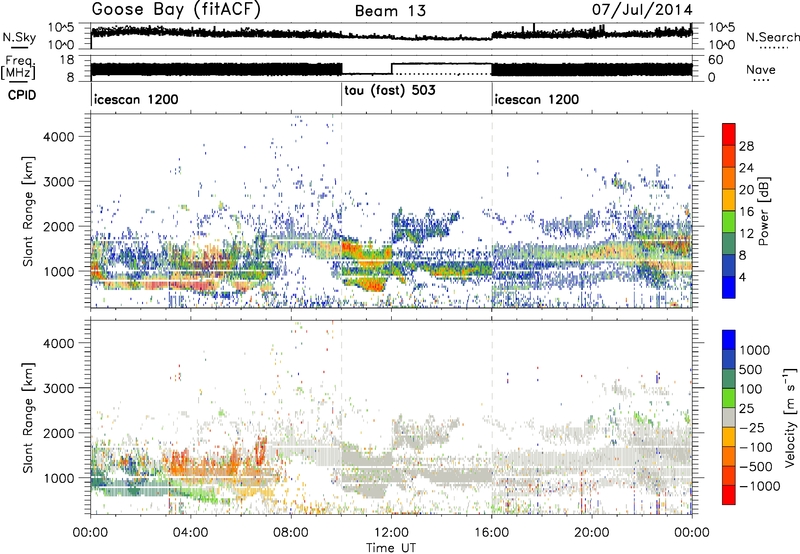Click the "18" frequency axis tick
The height and width of the screenshot is (554, 800).
67,60
